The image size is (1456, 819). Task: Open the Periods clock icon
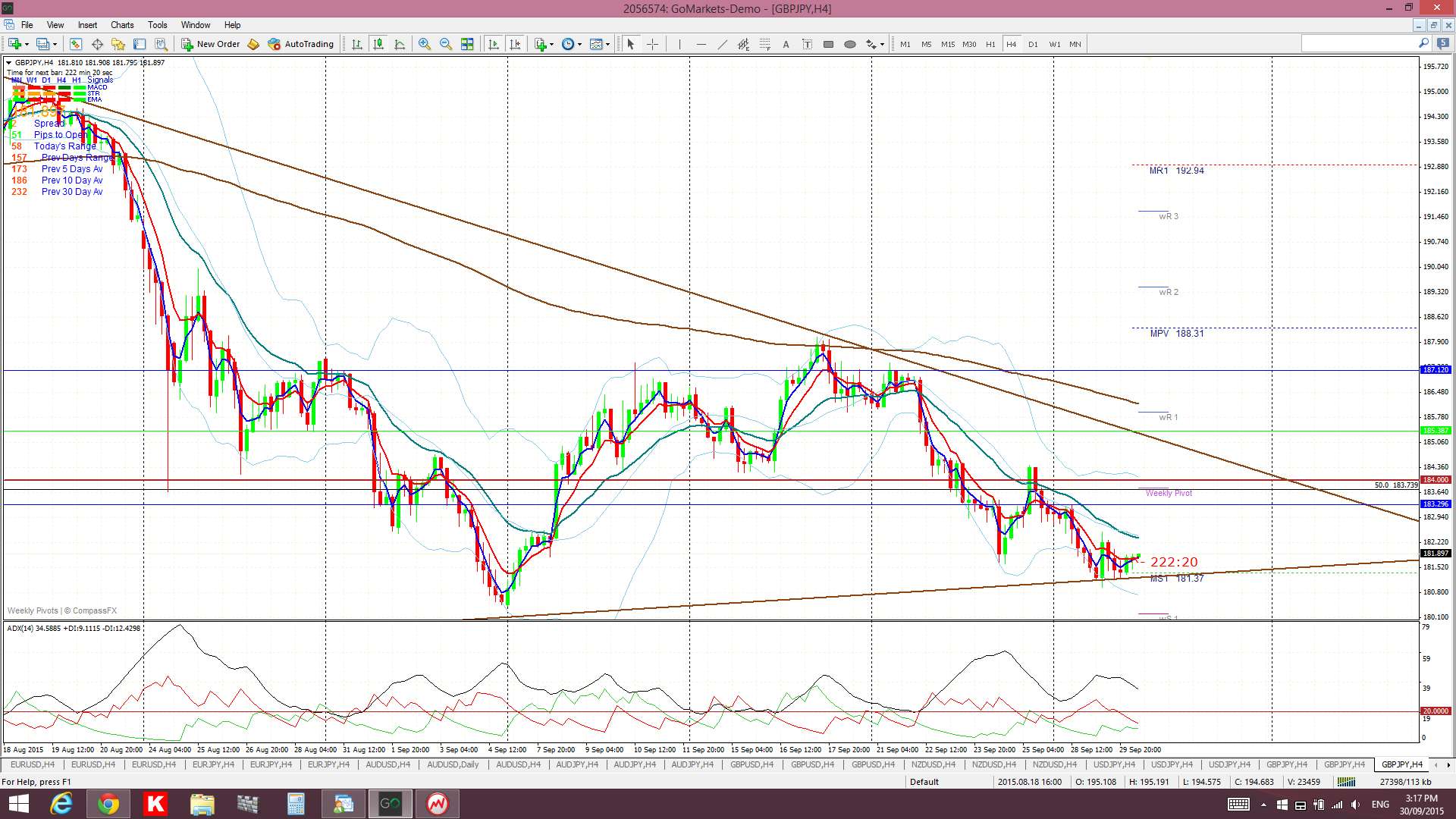567,44
